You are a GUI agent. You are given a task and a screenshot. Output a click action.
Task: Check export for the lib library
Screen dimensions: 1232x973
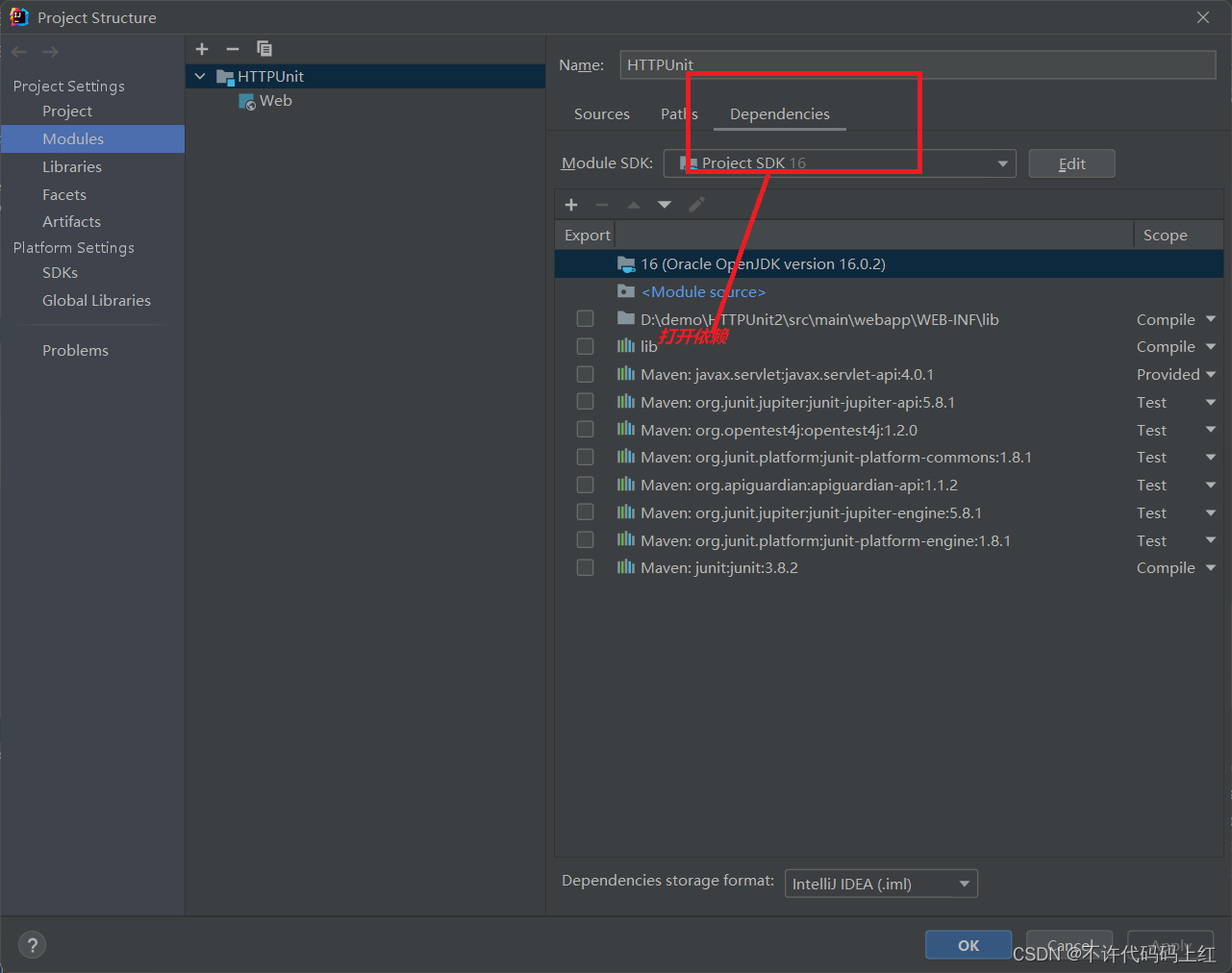[x=585, y=346]
